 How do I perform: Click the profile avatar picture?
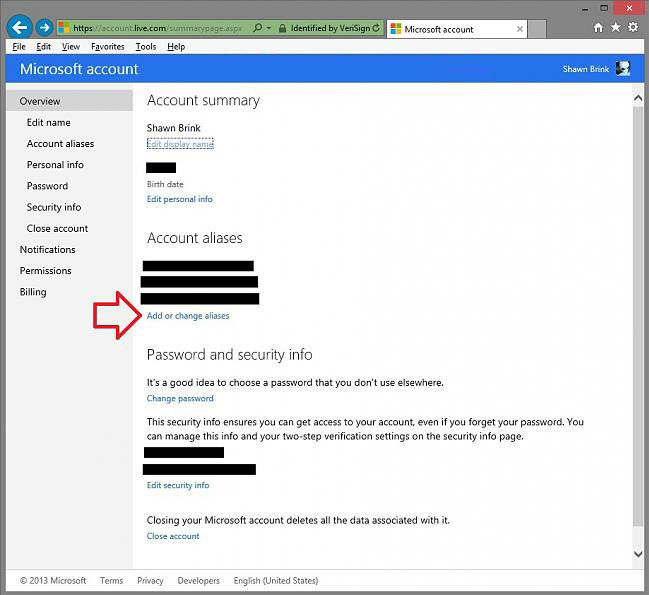click(623, 68)
